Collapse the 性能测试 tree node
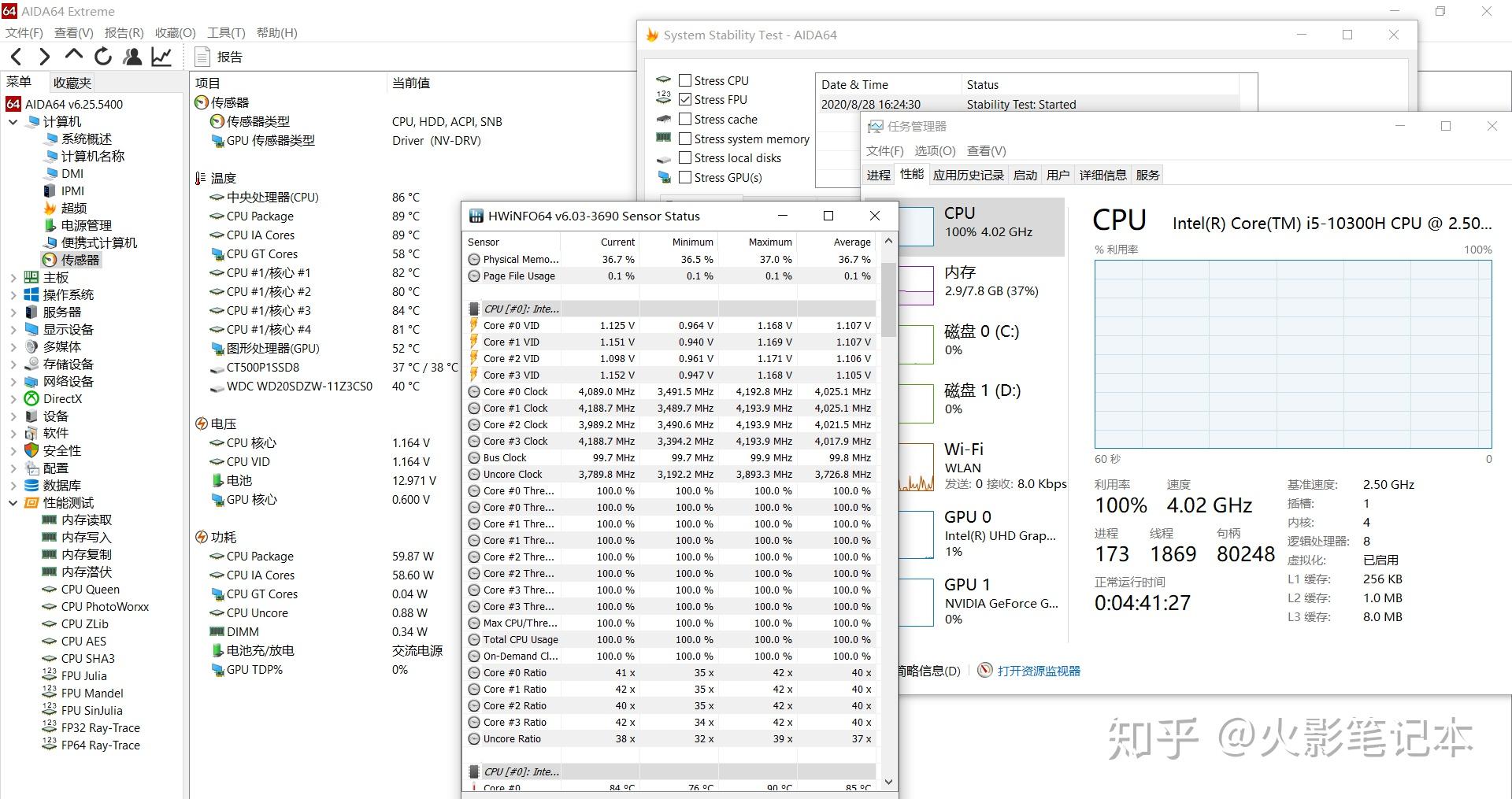This screenshot has height=799, width=1512. pyautogui.click(x=13, y=502)
